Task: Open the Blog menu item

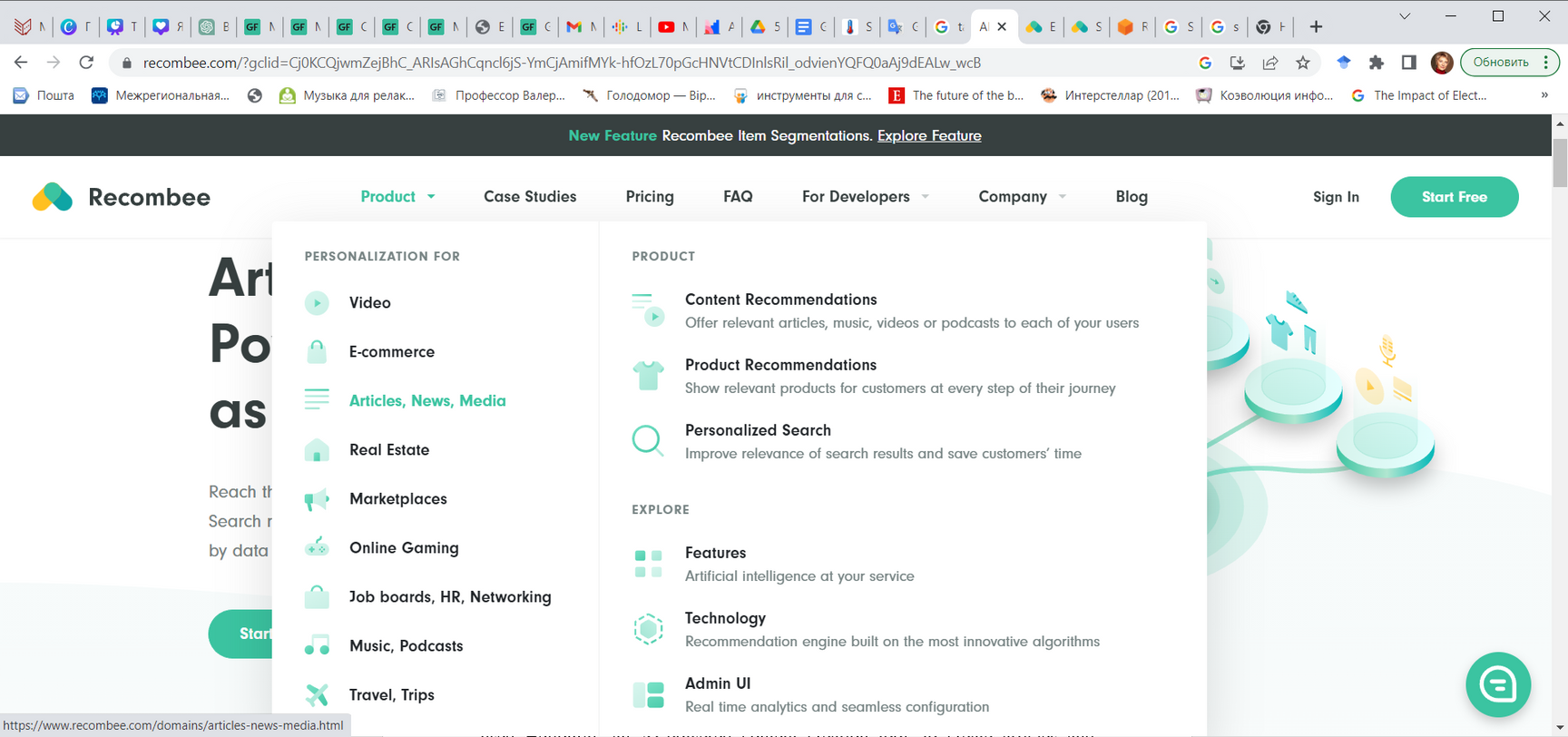Action: [1132, 196]
